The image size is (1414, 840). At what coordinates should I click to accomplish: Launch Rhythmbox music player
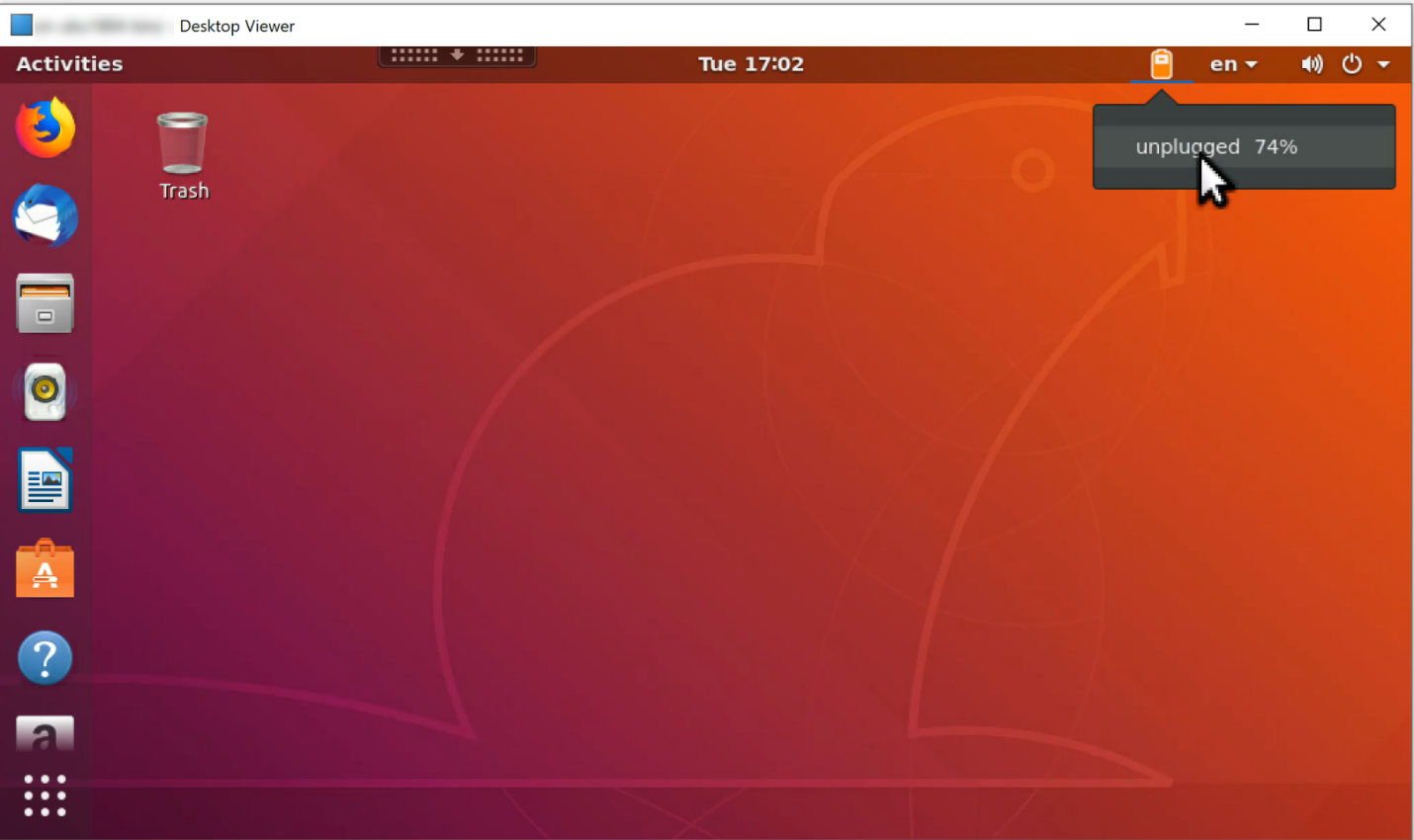coord(45,391)
